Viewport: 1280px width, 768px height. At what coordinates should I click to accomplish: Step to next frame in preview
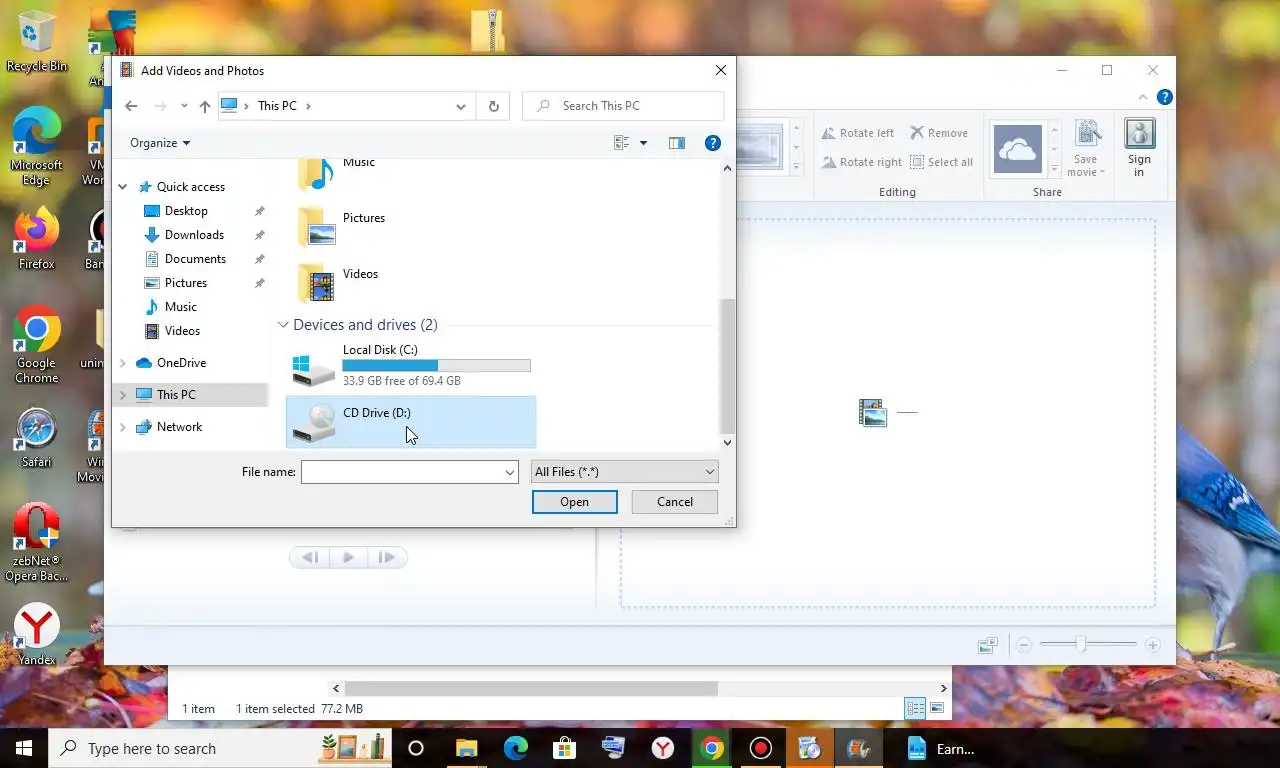click(387, 557)
